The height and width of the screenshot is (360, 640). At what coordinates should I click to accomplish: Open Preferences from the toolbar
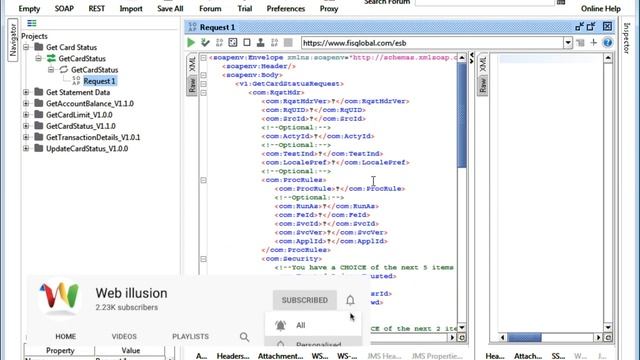tap(286, 9)
